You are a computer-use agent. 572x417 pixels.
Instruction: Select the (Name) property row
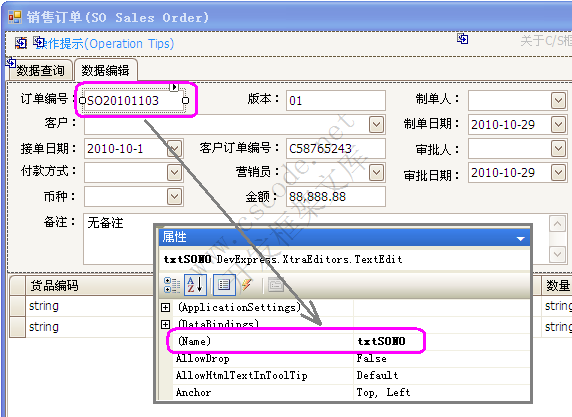tap(296, 341)
